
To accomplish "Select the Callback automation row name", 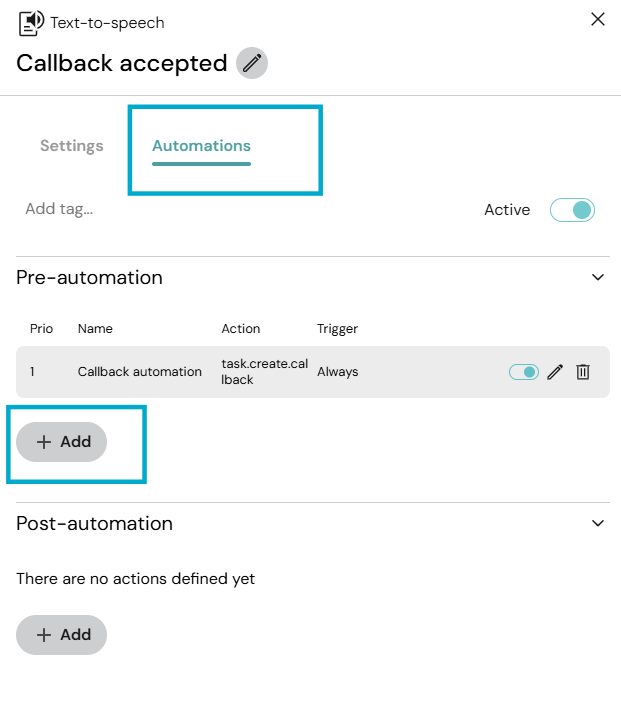I will [x=140, y=372].
